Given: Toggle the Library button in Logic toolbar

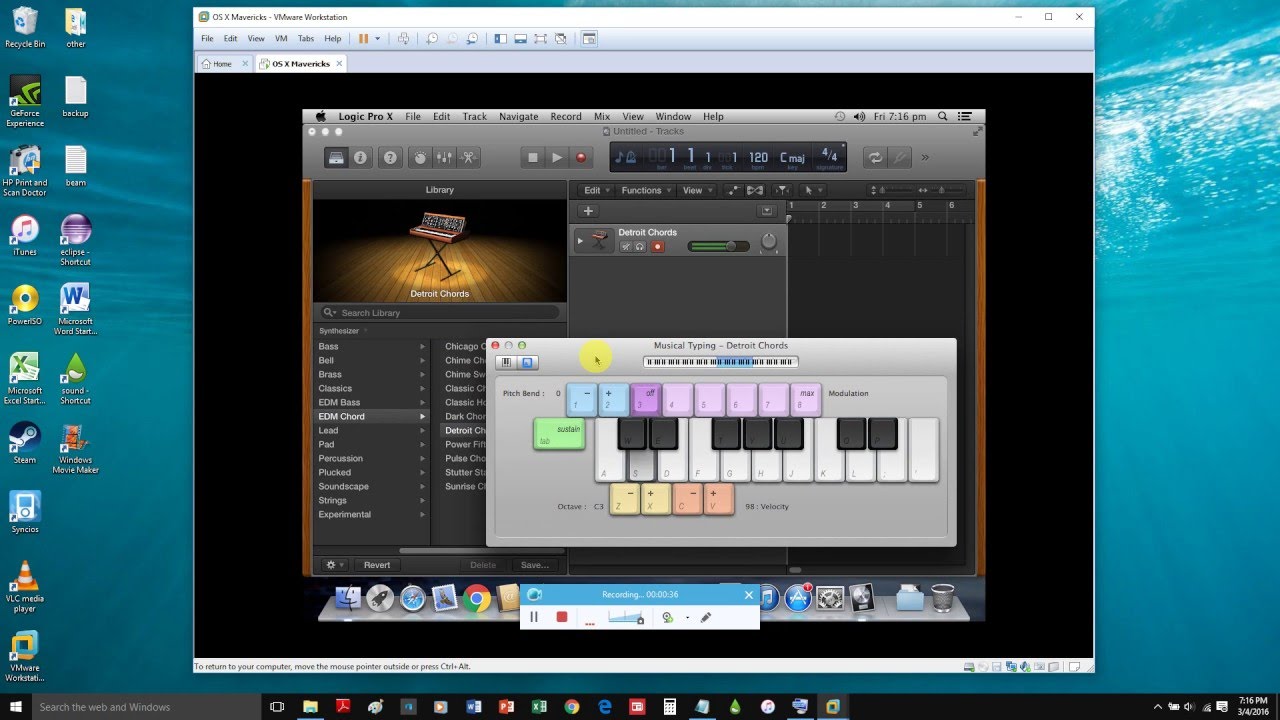Looking at the screenshot, I should [336, 157].
